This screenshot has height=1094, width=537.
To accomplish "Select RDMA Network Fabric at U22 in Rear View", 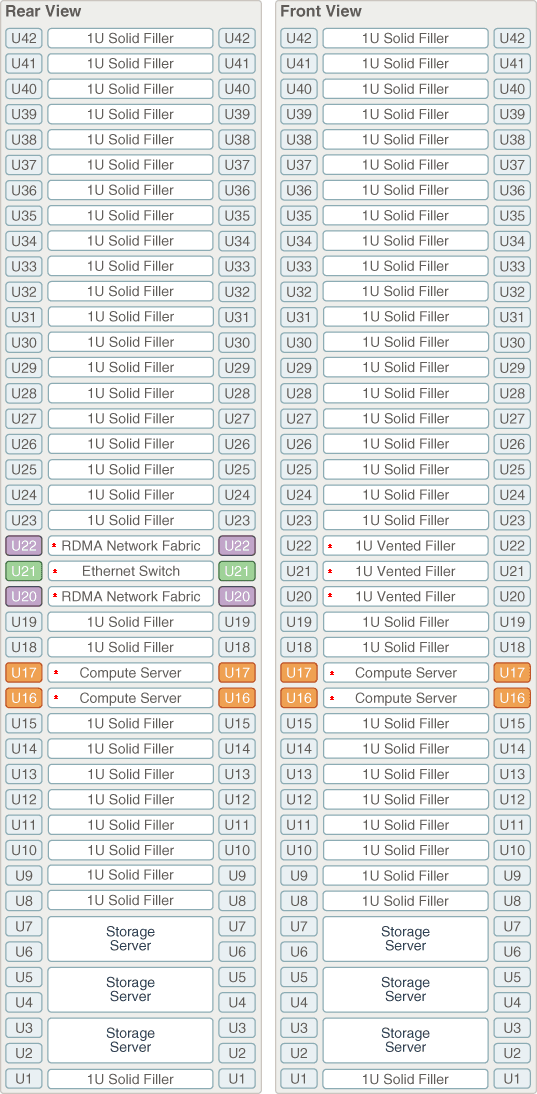I will click(x=130, y=546).
